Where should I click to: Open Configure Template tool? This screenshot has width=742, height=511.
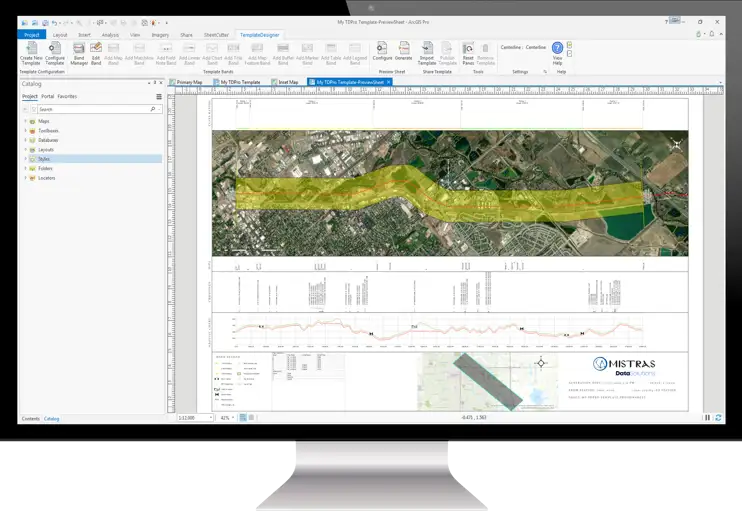[55, 53]
